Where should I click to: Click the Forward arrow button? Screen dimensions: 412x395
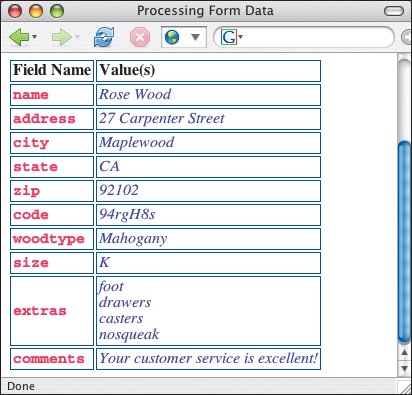click(62, 37)
